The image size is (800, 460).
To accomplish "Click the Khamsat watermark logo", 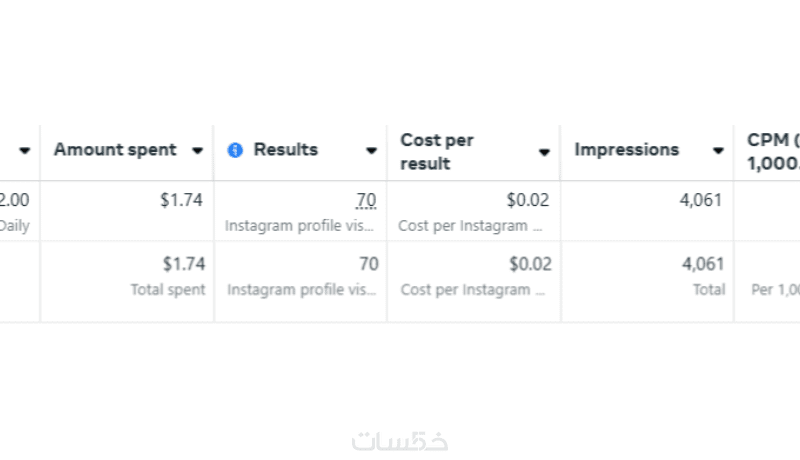I will [x=400, y=440].
